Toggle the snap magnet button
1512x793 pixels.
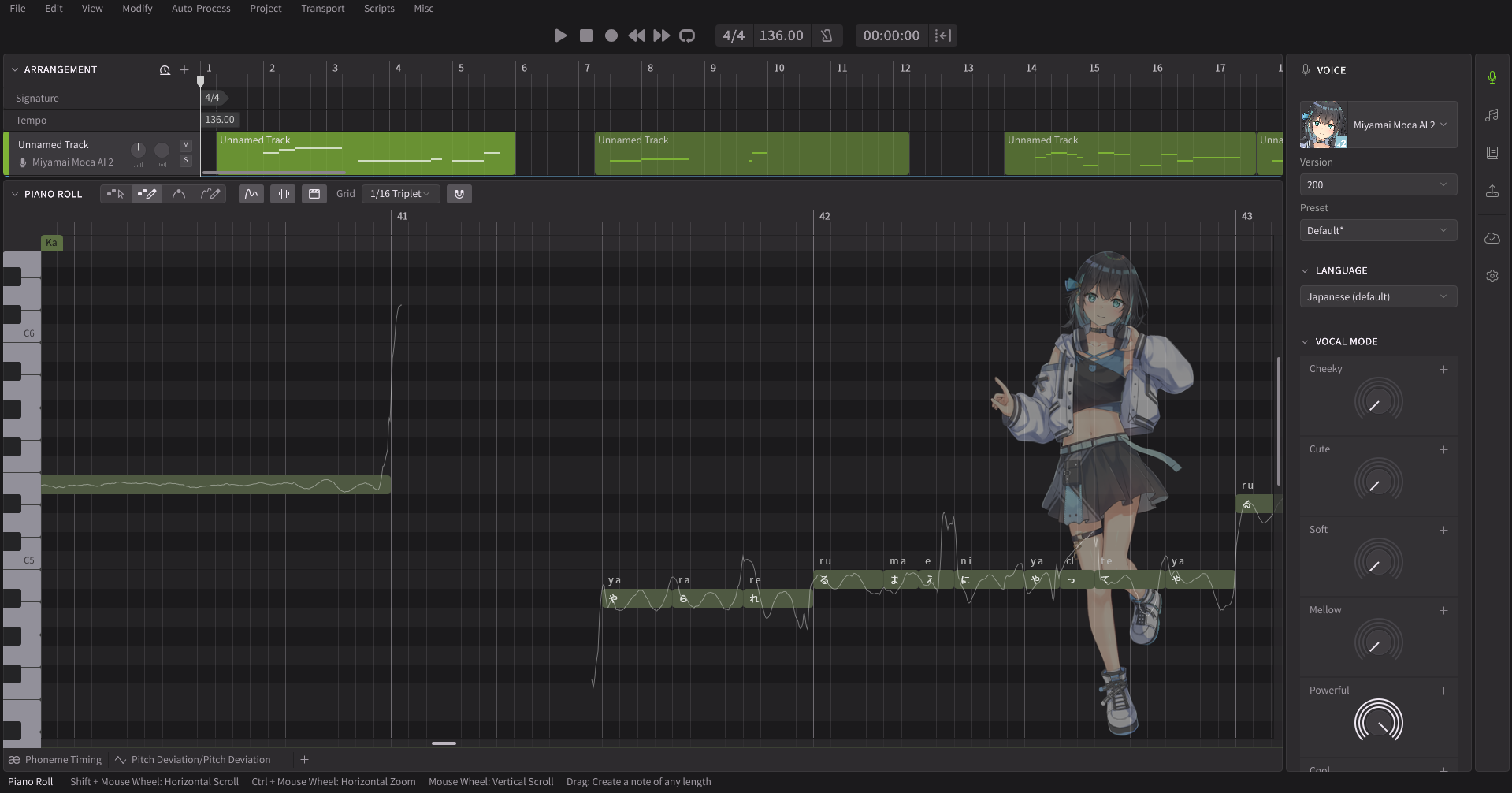tap(459, 194)
